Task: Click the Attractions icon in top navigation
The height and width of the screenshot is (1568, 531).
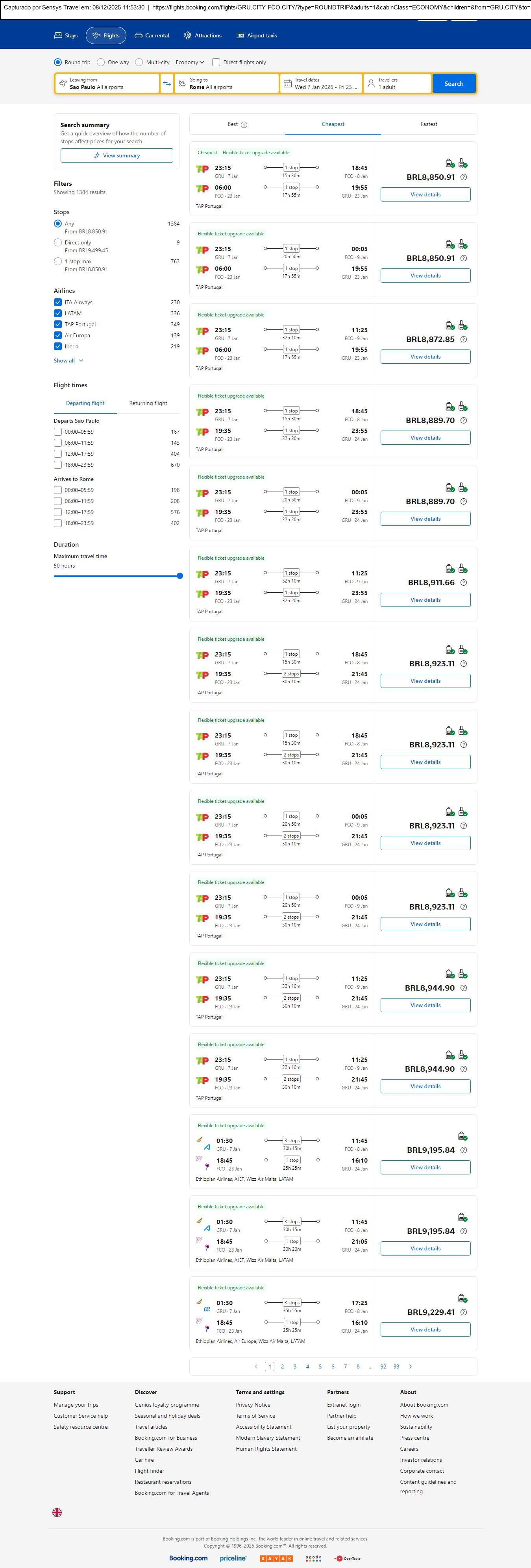Action: (187, 36)
